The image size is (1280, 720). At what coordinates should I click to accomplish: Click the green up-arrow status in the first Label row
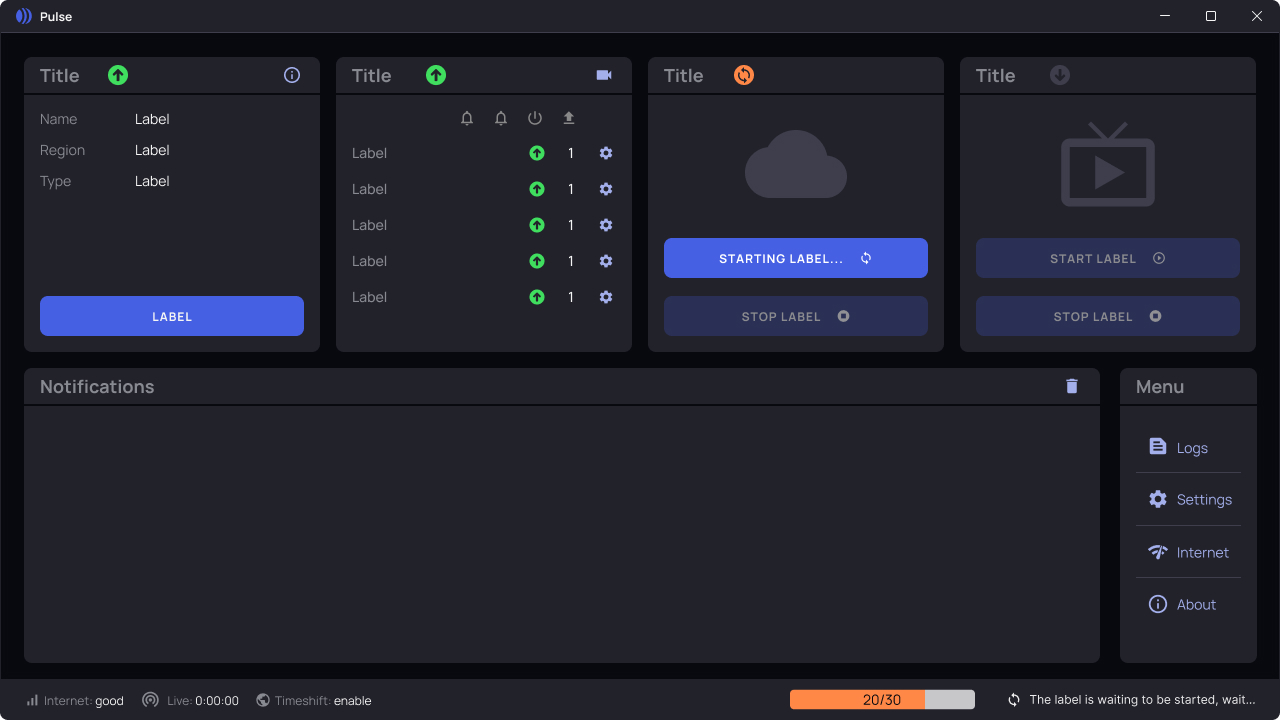(x=537, y=153)
